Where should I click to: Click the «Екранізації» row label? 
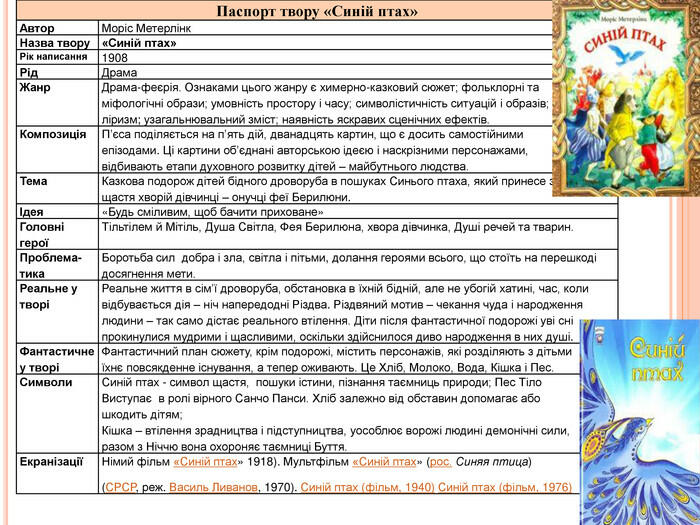tap(51, 462)
